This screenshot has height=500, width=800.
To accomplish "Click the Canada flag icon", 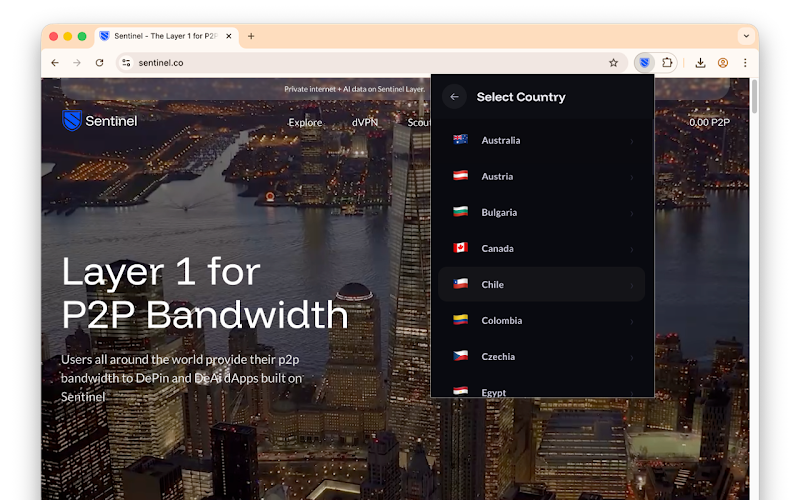I will pos(461,247).
